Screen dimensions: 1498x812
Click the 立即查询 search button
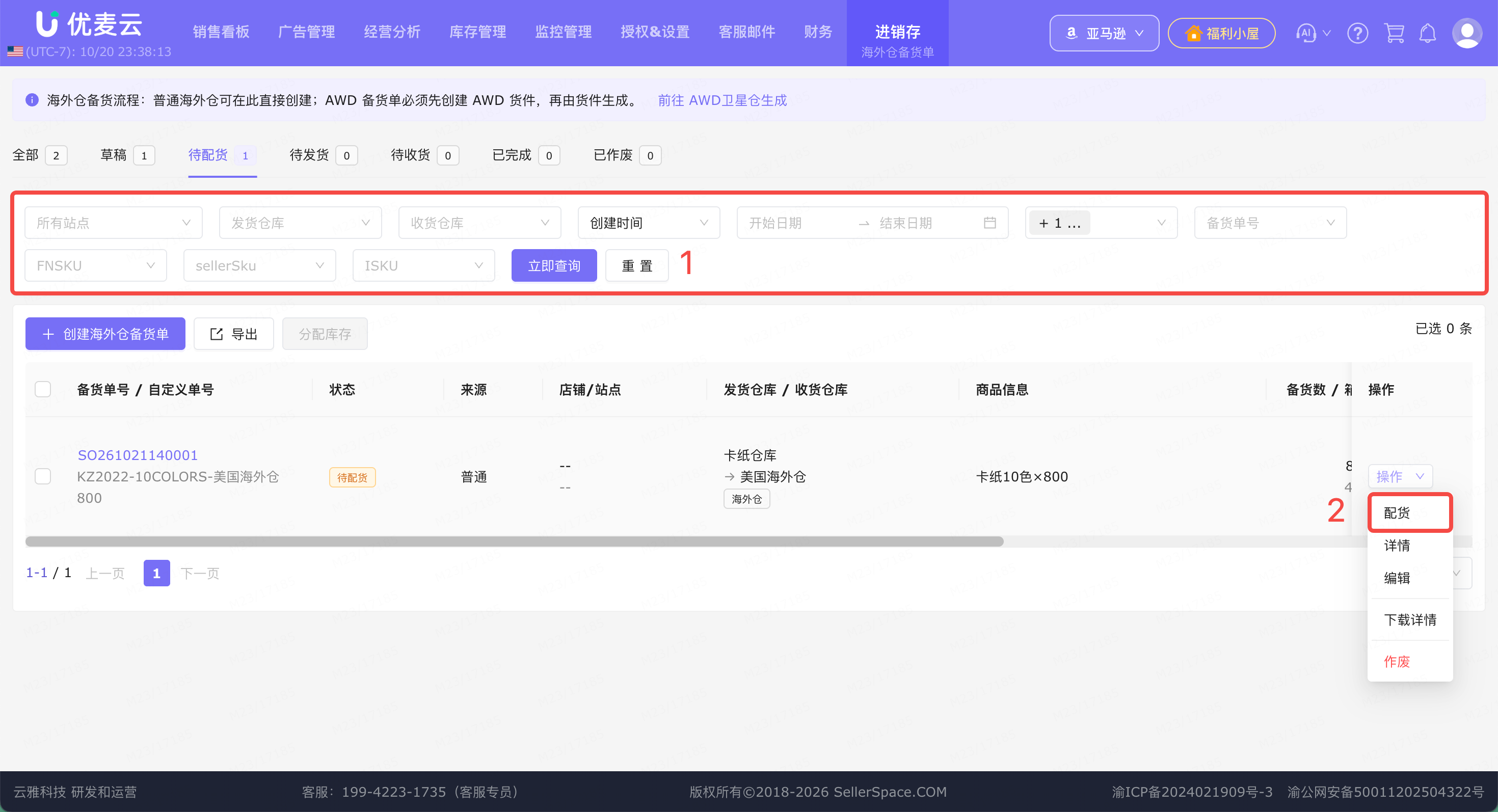[554, 265]
